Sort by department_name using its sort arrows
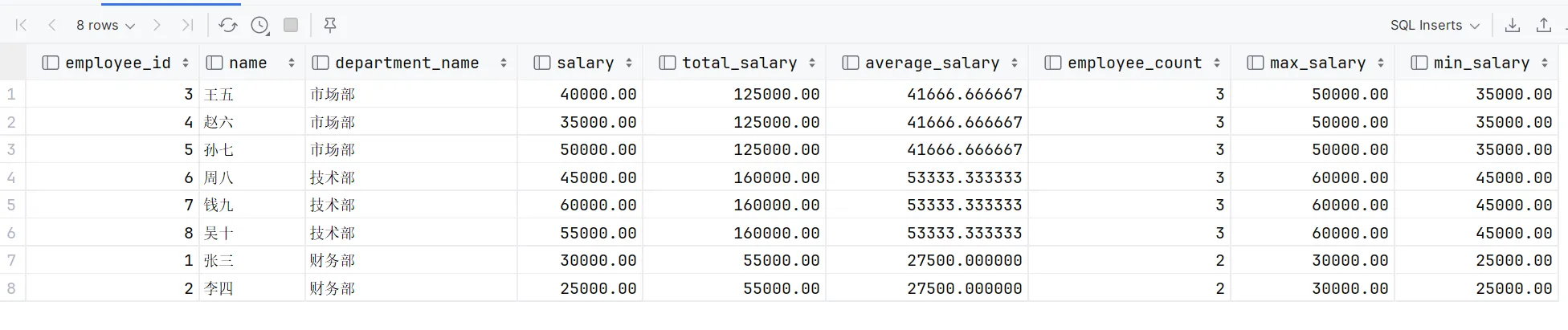The height and width of the screenshot is (330, 1568). point(504,63)
